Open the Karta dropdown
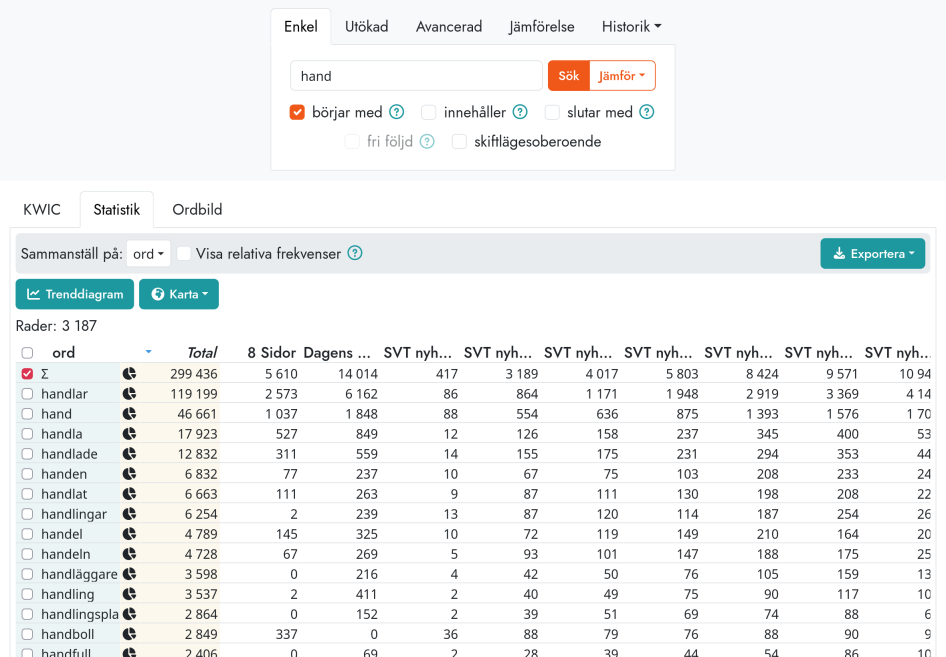This screenshot has width=946, height=657. [179, 294]
